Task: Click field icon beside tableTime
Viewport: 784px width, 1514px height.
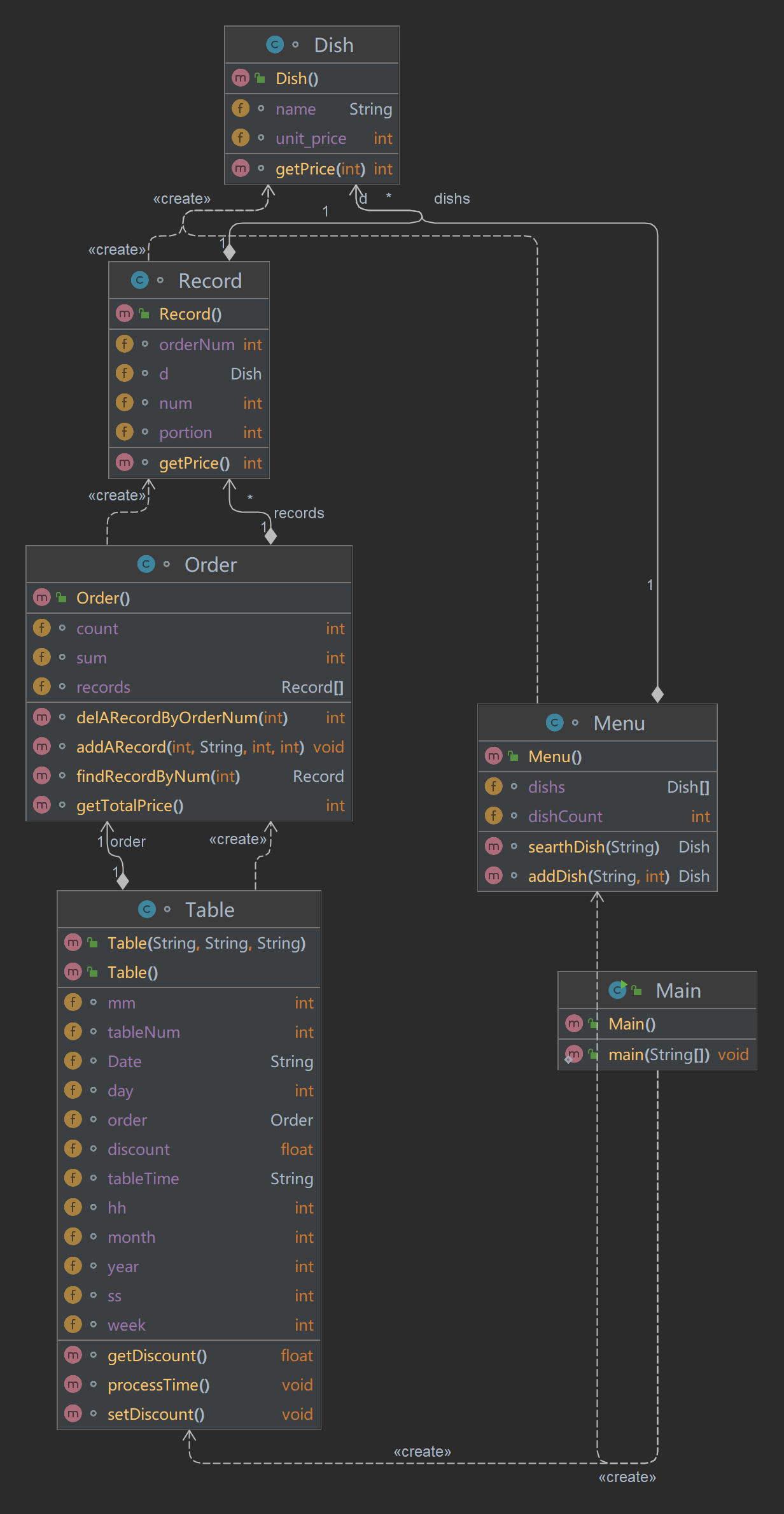Action: [73, 1178]
